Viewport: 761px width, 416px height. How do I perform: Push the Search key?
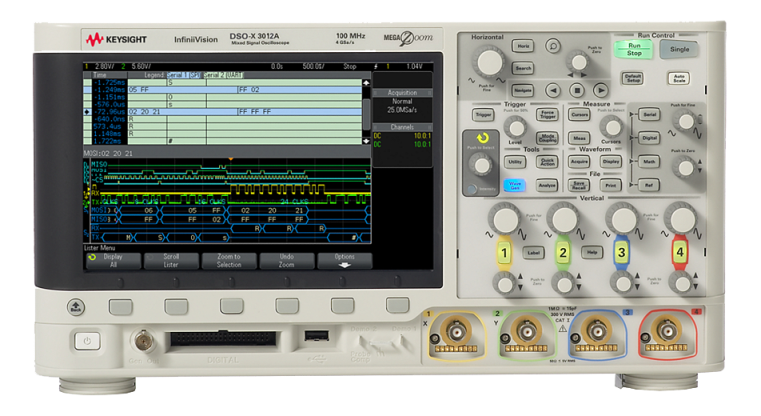coord(523,68)
